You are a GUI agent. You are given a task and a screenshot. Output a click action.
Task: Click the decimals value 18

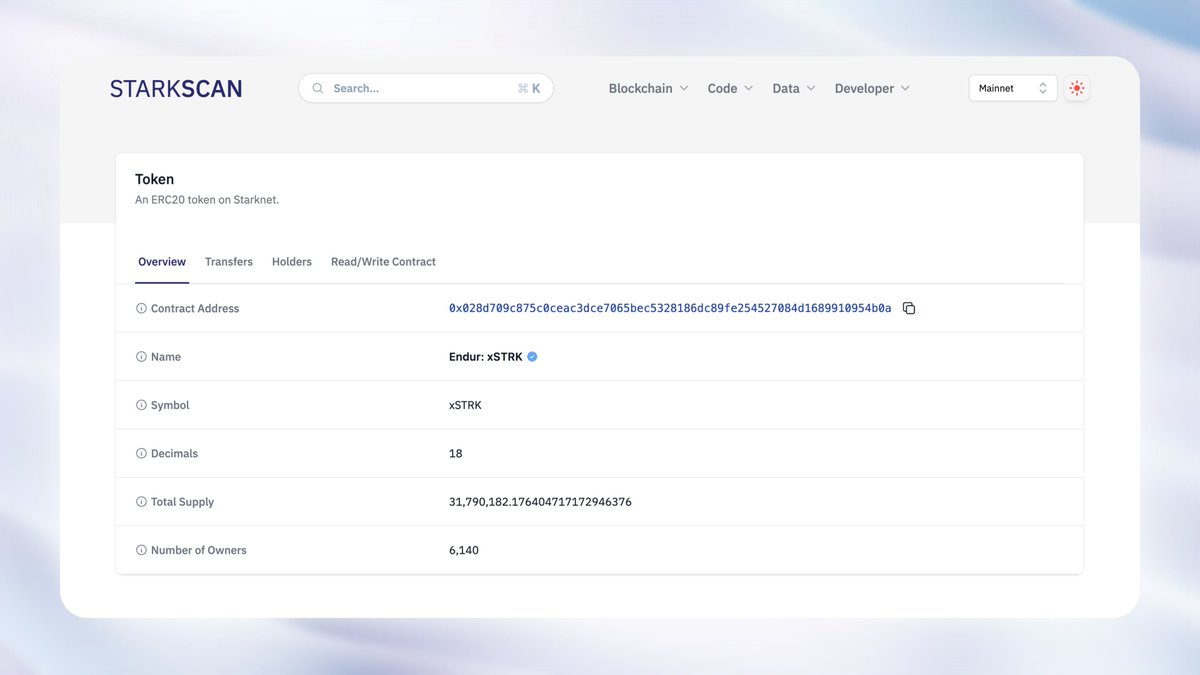tap(456, 453)
